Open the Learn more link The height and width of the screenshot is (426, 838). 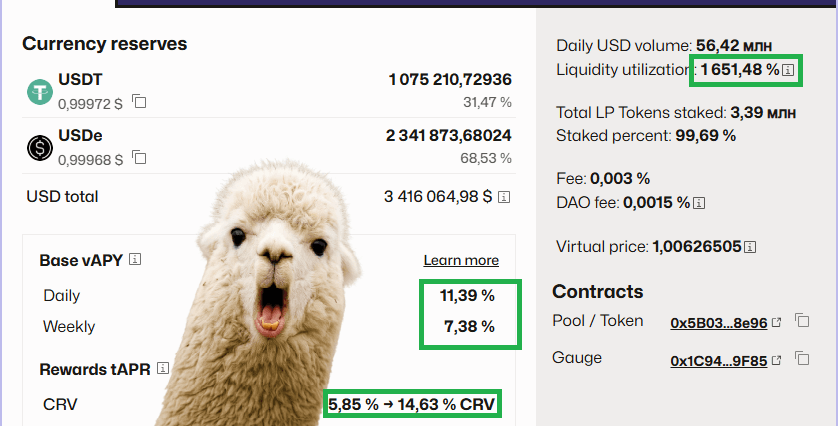pos(461,260)
